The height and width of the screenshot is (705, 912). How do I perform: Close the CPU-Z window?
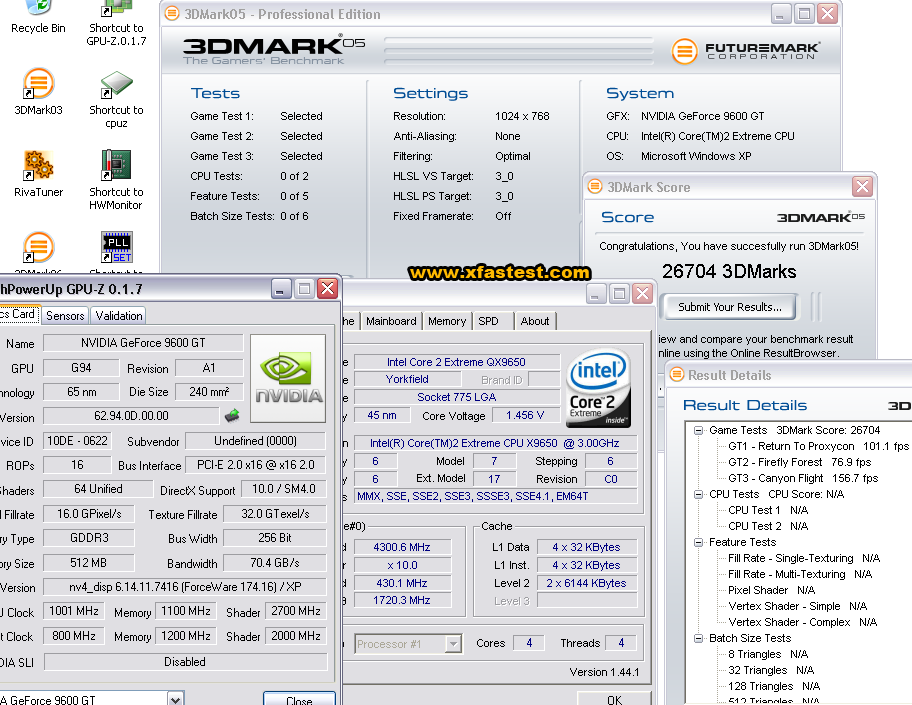point(642,294)
